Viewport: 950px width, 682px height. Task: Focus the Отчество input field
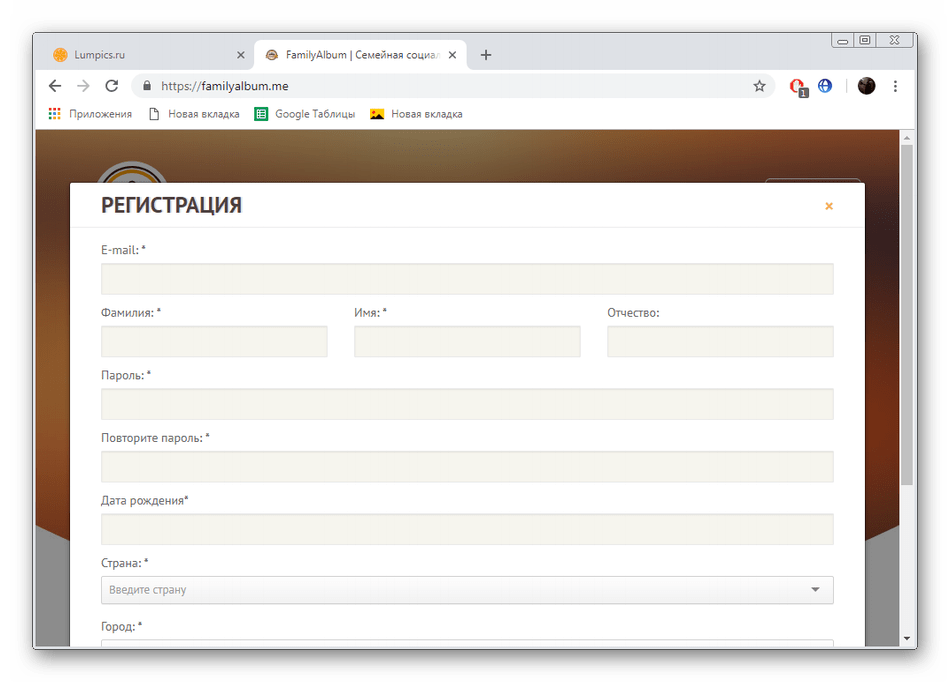[x=720, y=342]
